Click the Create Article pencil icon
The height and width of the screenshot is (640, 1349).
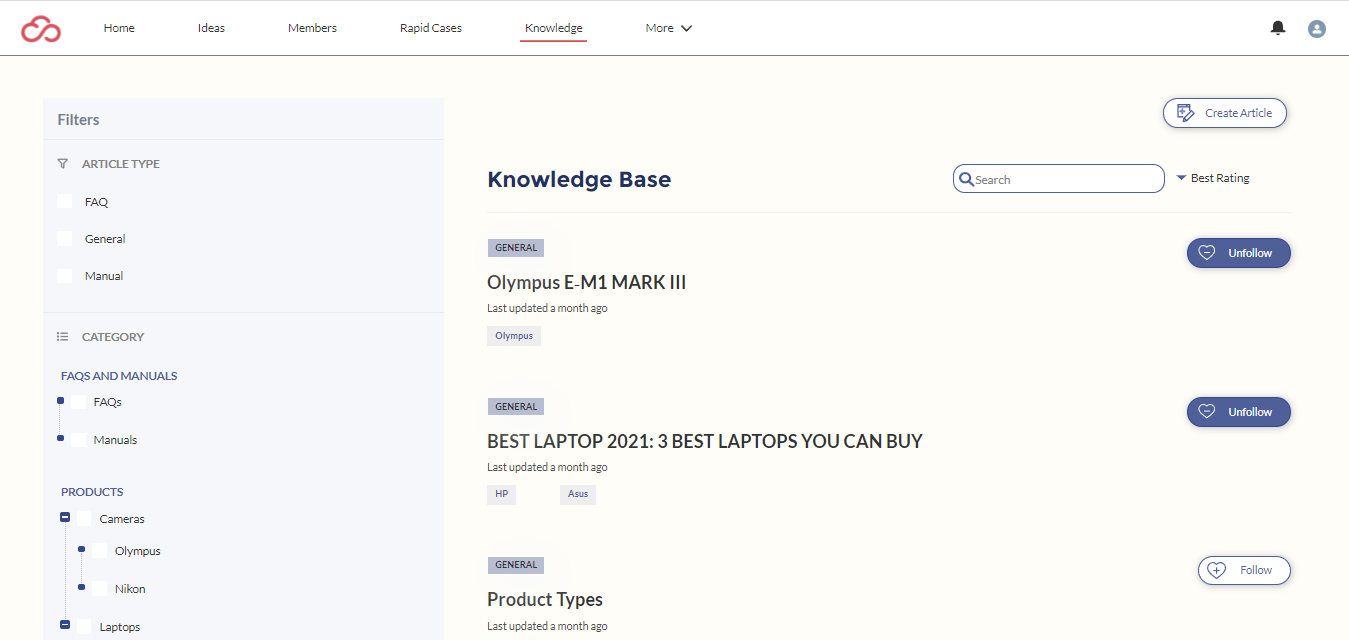(1186, 113)
